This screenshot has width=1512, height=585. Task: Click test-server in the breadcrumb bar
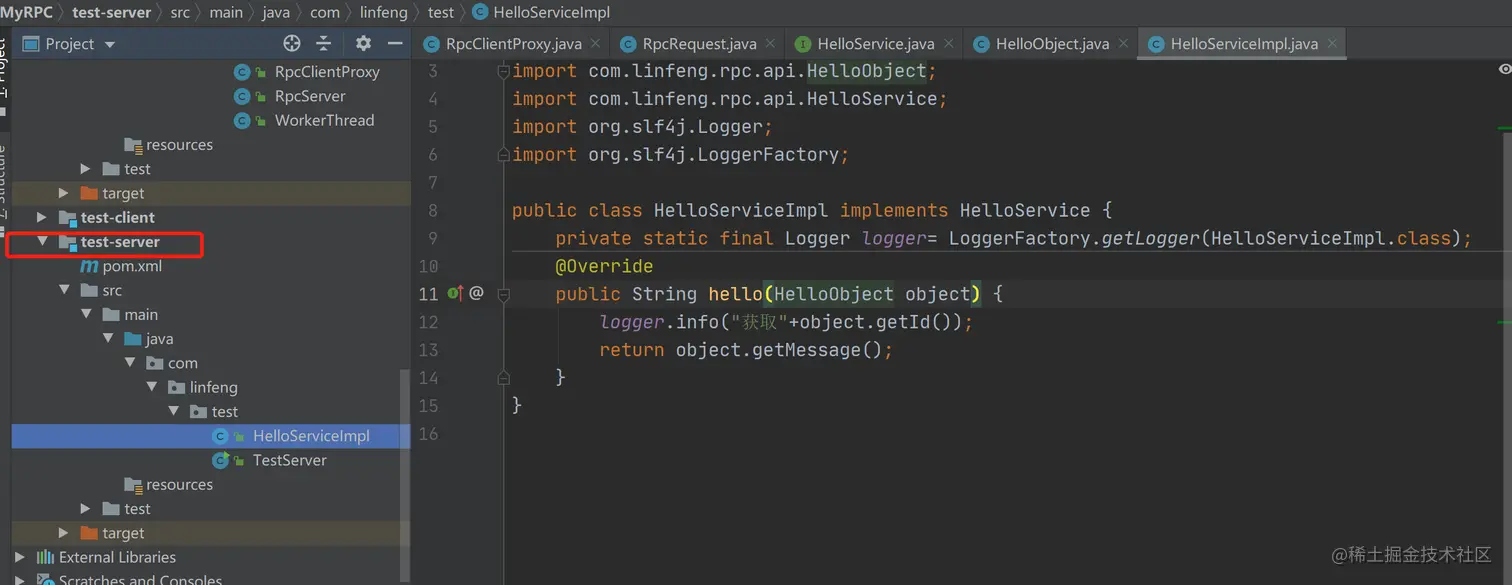click(x=111, y=12)
